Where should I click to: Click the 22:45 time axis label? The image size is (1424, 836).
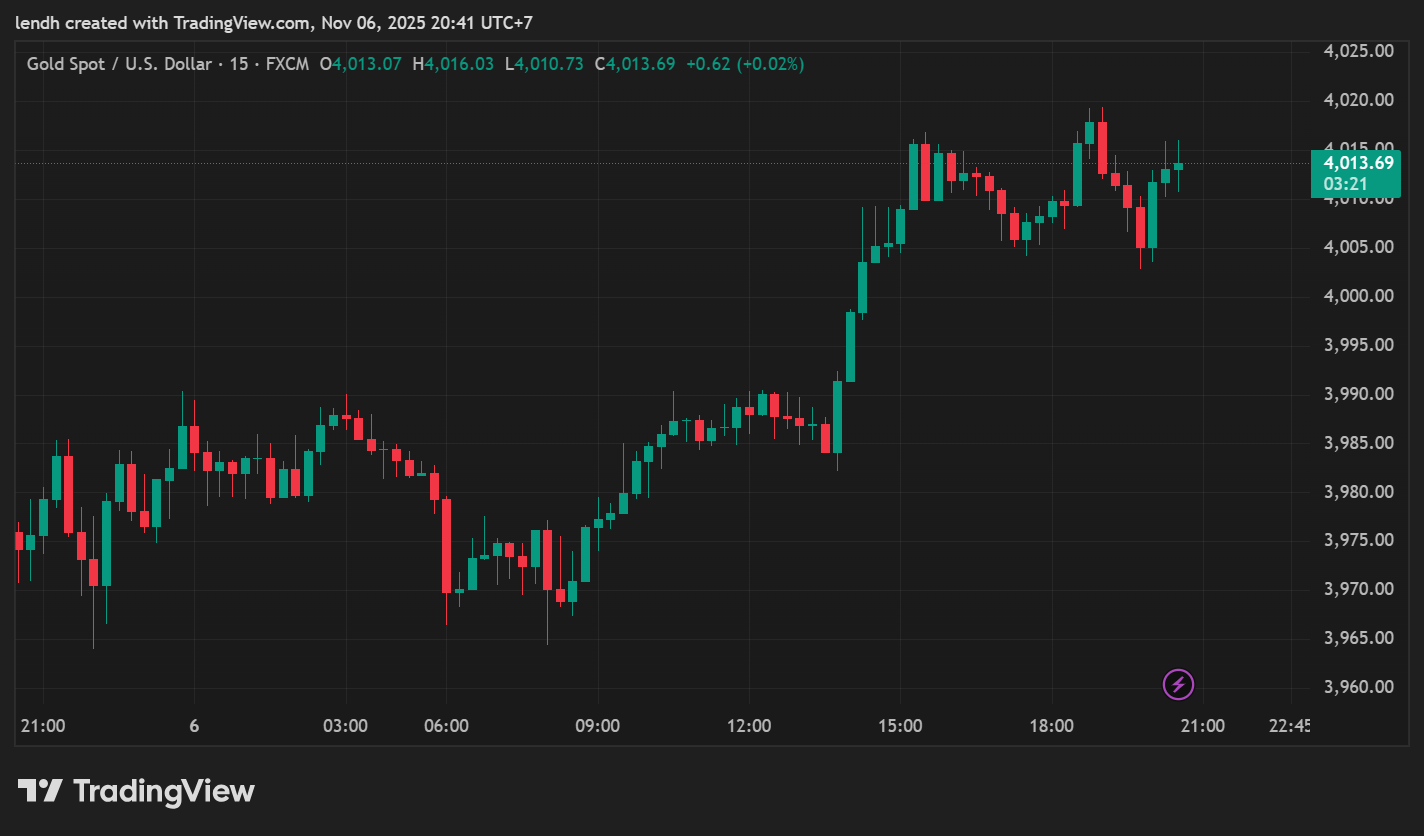[1288, 726]
